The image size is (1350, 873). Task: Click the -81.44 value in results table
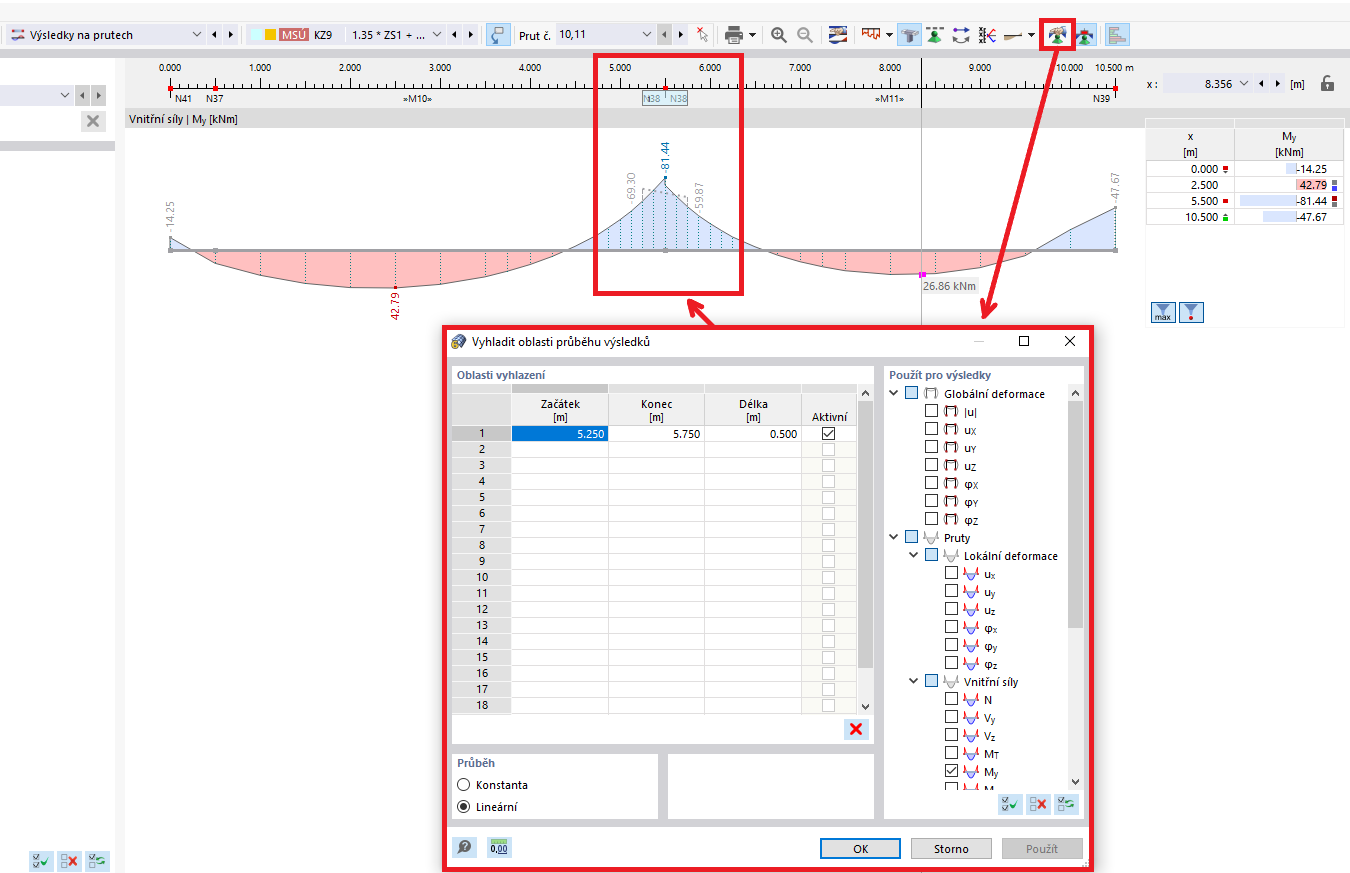(1310, 200)
